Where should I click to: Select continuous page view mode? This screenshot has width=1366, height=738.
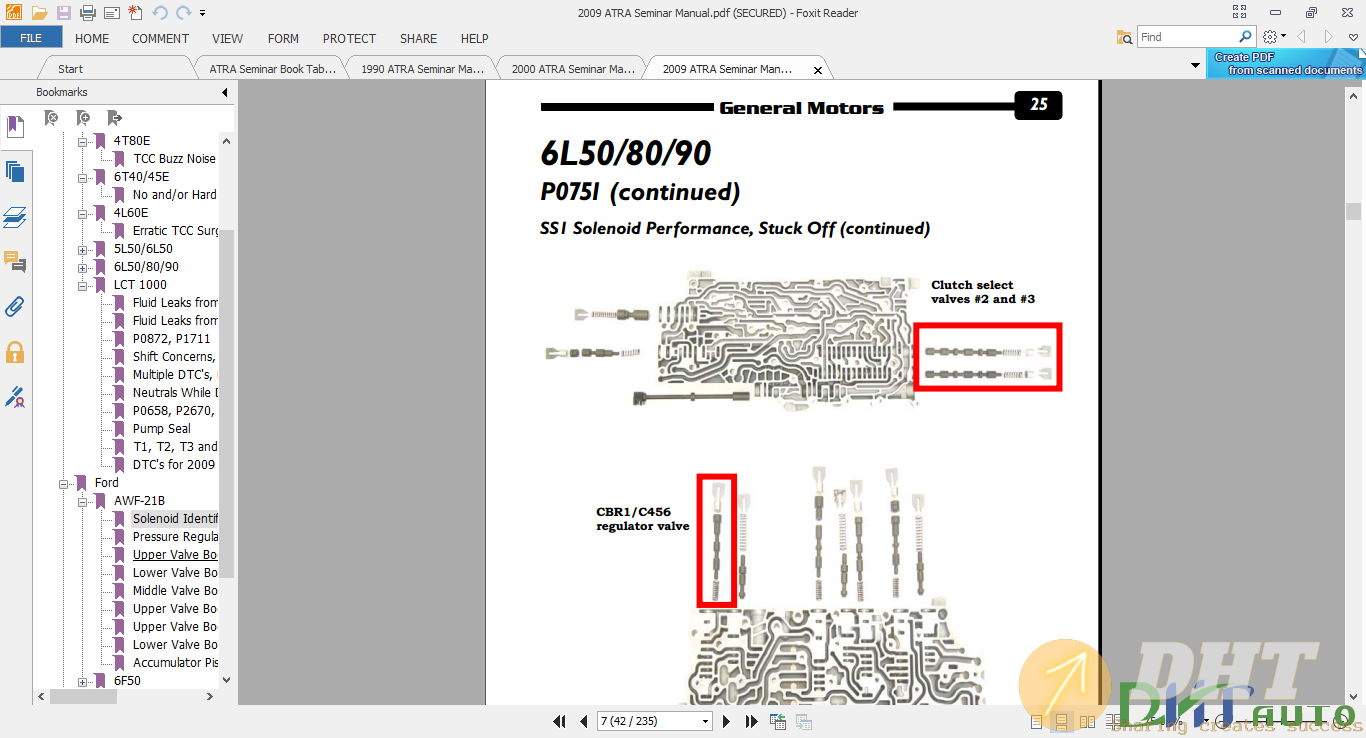[1060, 721]
